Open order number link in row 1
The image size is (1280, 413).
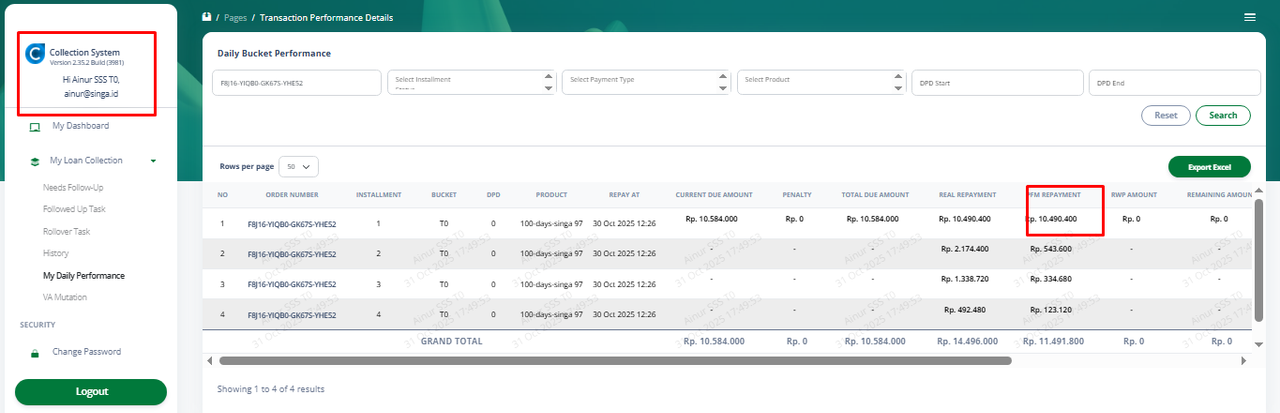point(292,224)
